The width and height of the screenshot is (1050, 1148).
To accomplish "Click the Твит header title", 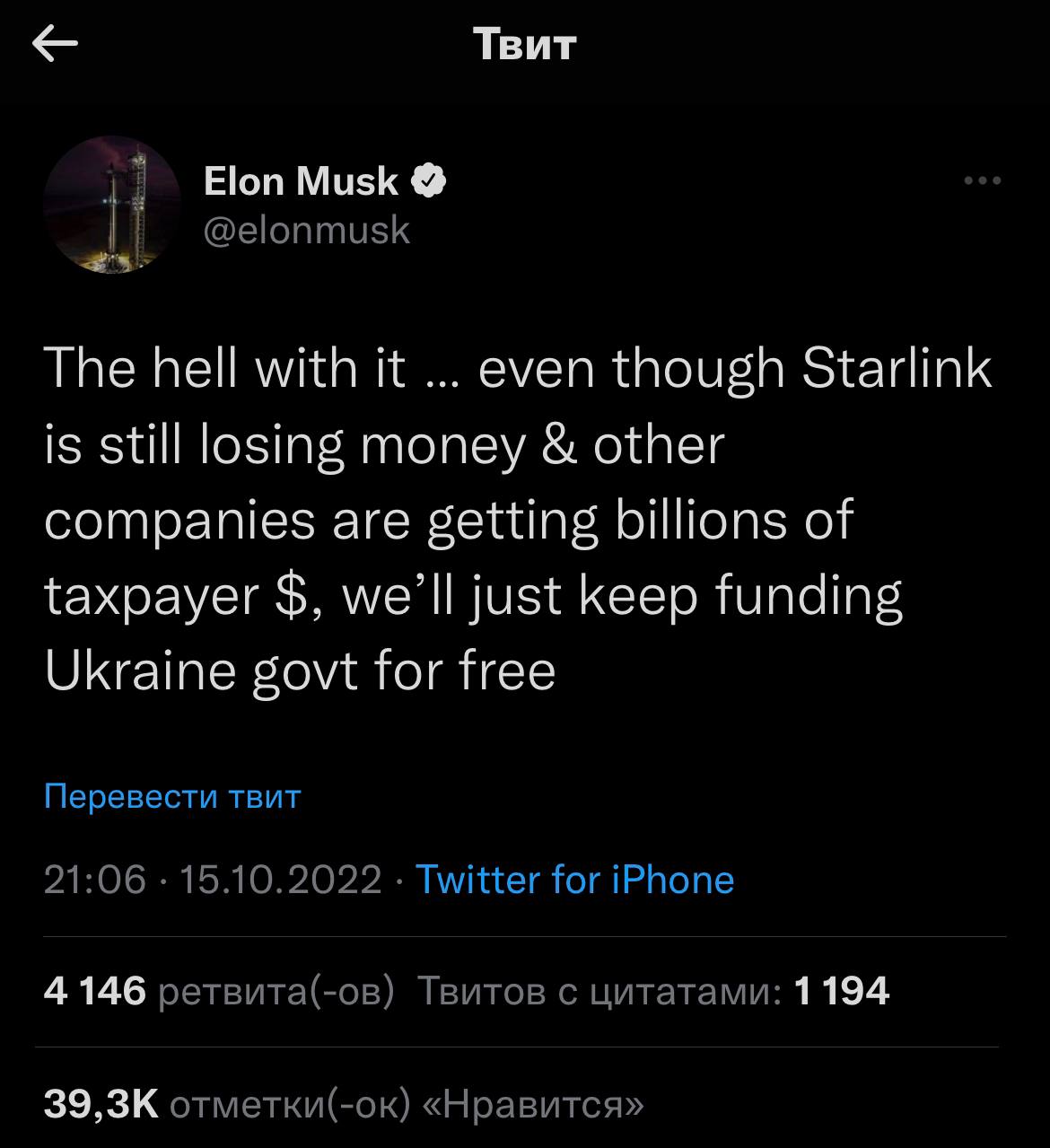I will point(524,44).
